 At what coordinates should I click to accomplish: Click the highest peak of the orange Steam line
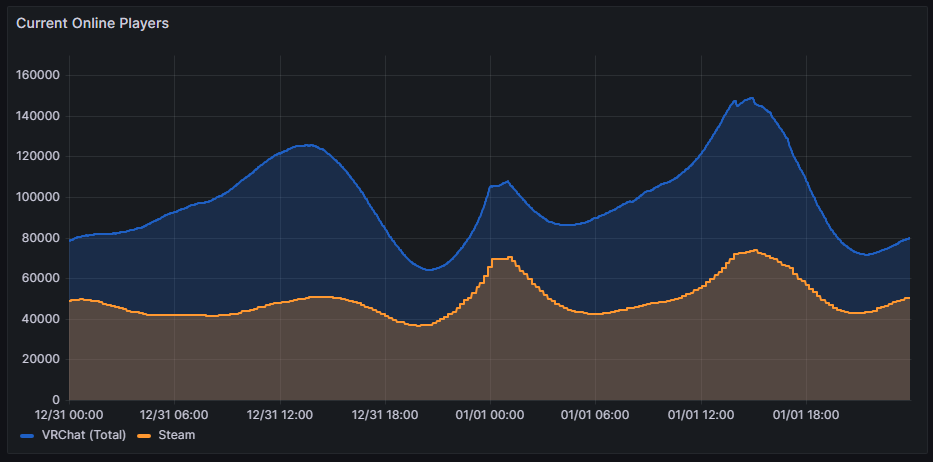coord(754,250)
